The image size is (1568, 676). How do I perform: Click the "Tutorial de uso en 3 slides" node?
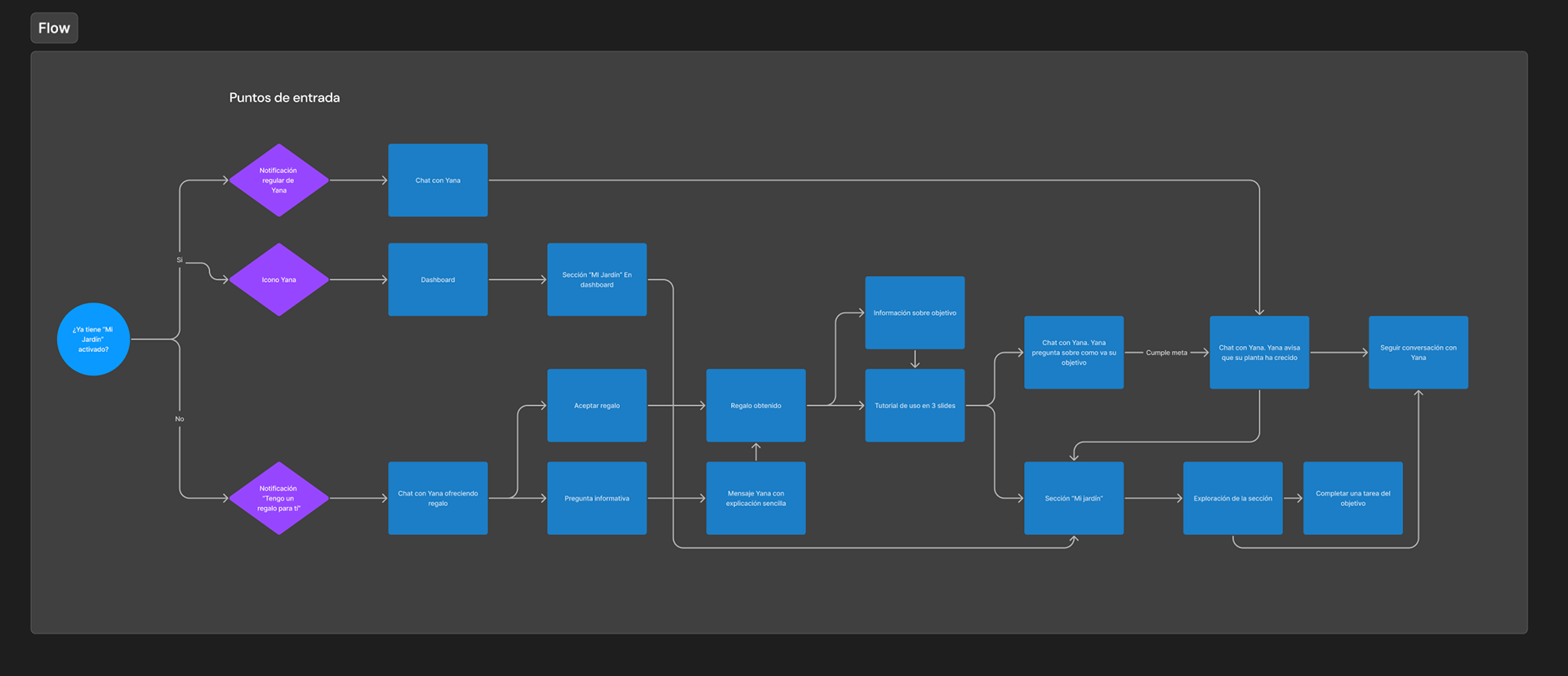point(915,406)
